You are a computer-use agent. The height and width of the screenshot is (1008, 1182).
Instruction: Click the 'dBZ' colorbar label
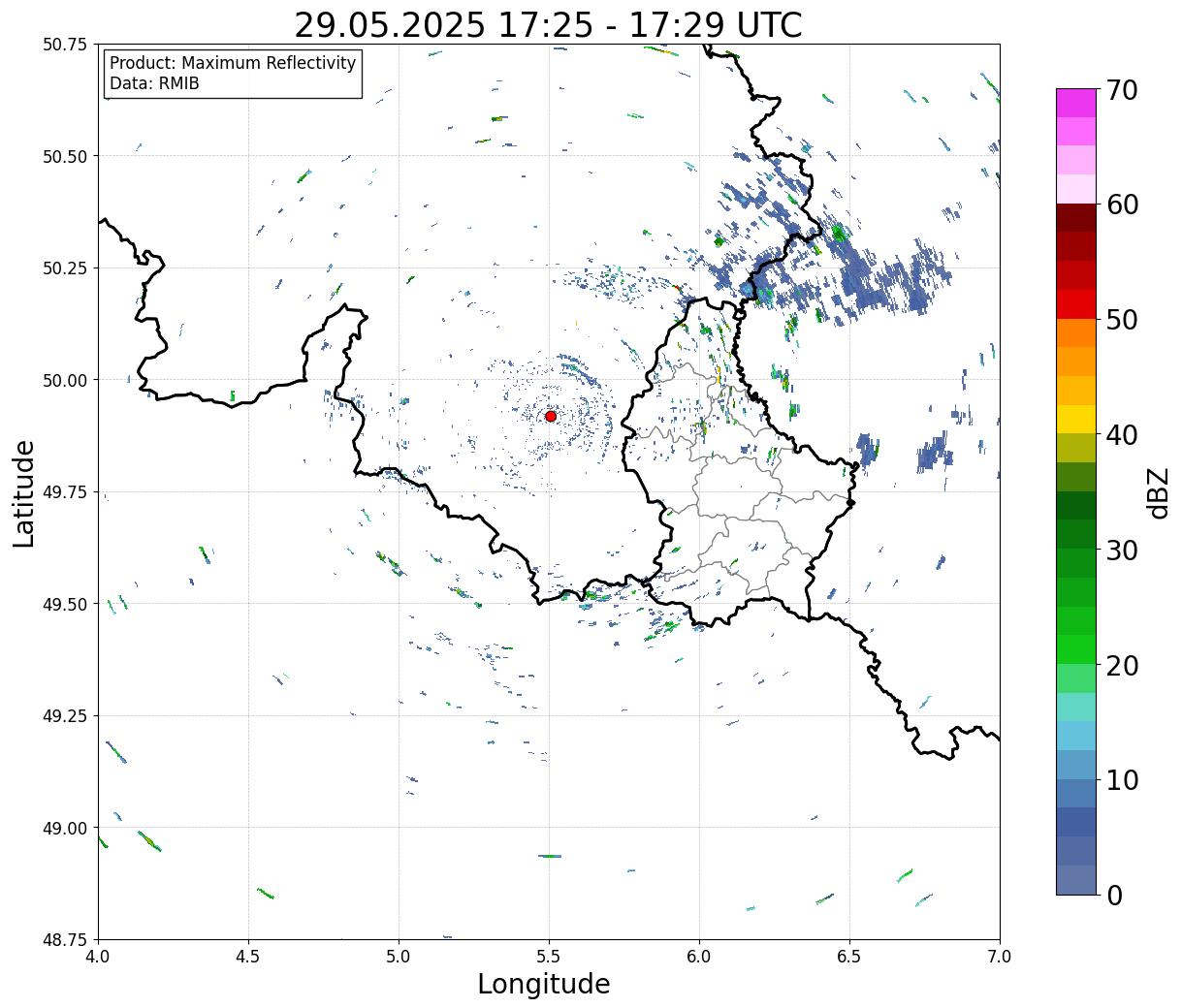[x=1158, y=491]
